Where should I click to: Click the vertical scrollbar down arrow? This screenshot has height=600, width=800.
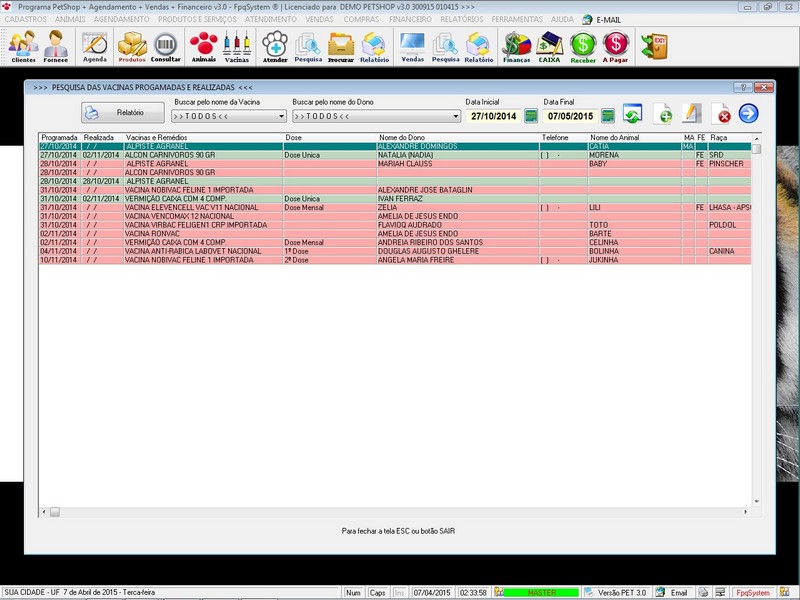pyautogui.click(x=757, y=502)
